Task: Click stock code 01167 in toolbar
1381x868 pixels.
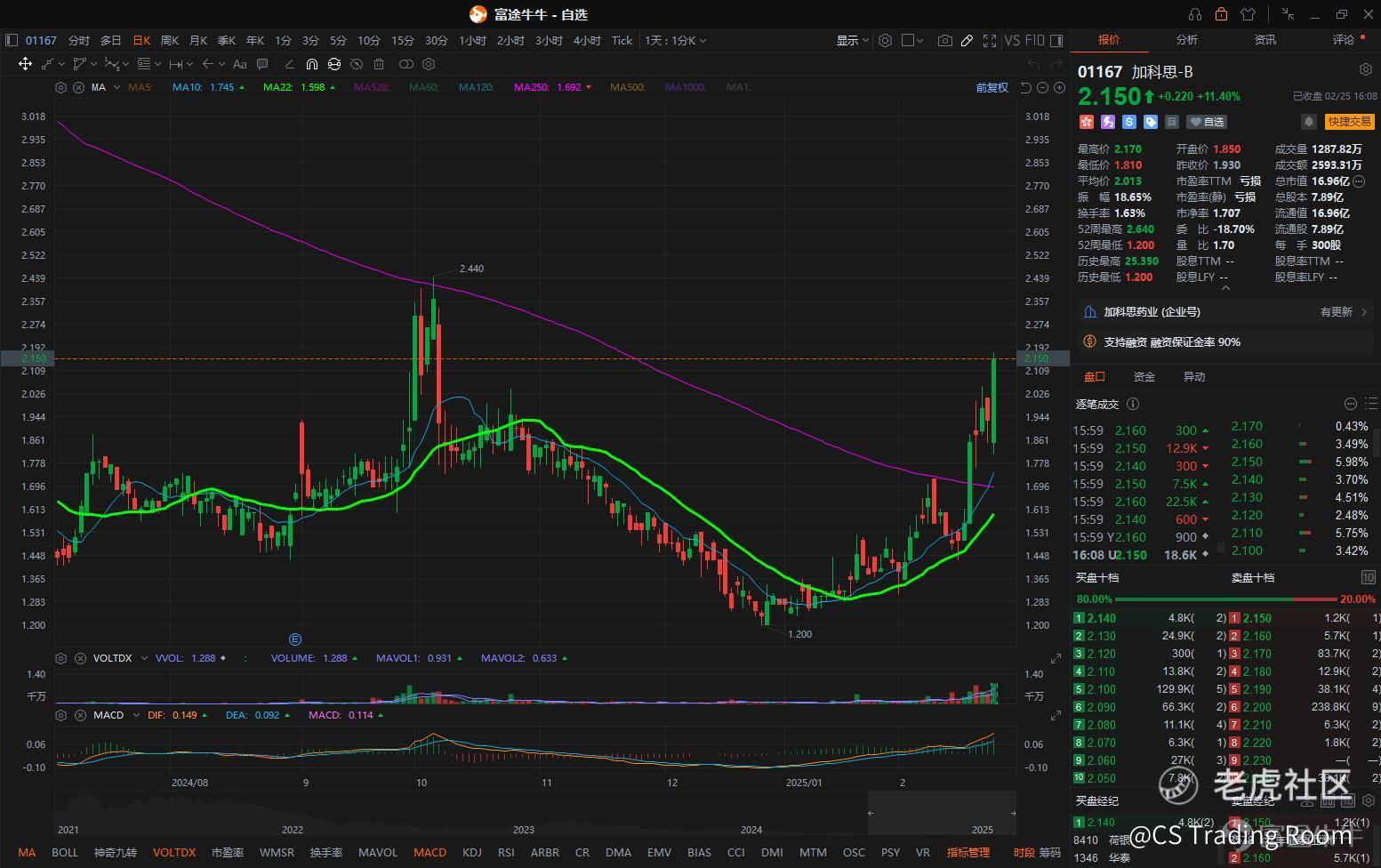Action: 41,40
